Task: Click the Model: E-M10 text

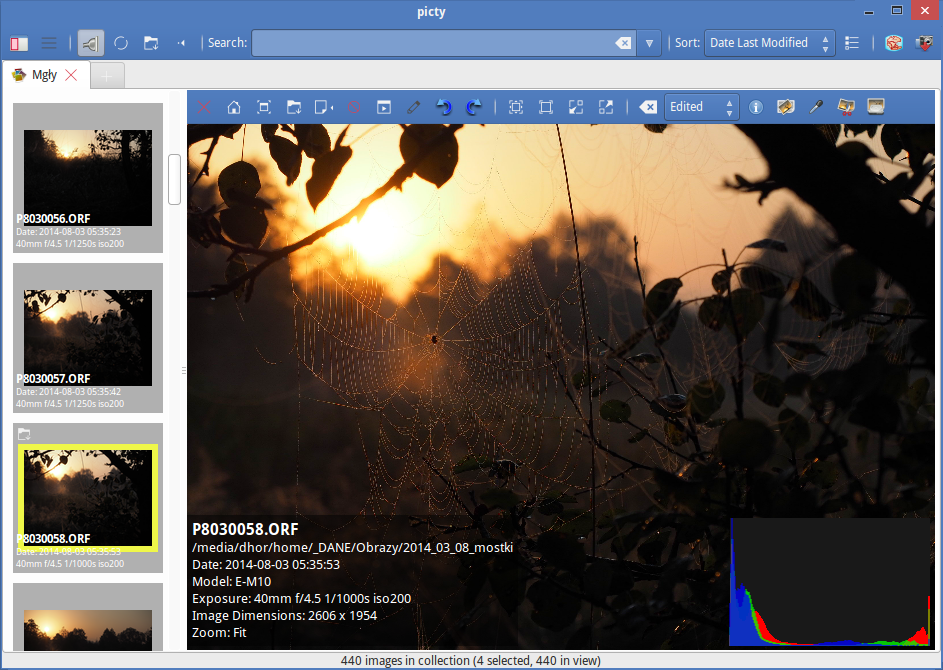Action: pos(232,582)
